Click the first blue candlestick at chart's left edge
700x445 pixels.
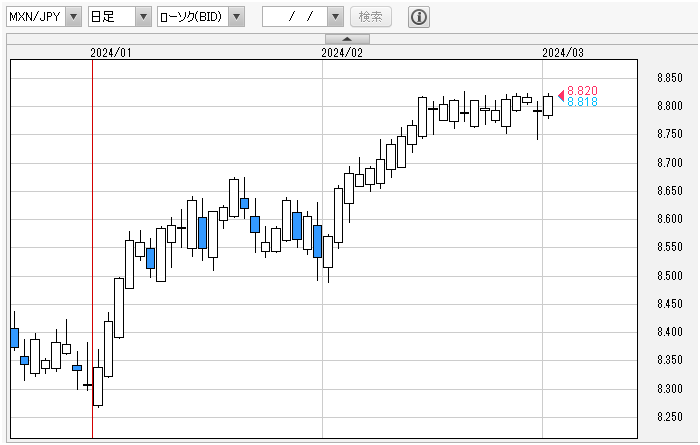click(x=14, y=338)
